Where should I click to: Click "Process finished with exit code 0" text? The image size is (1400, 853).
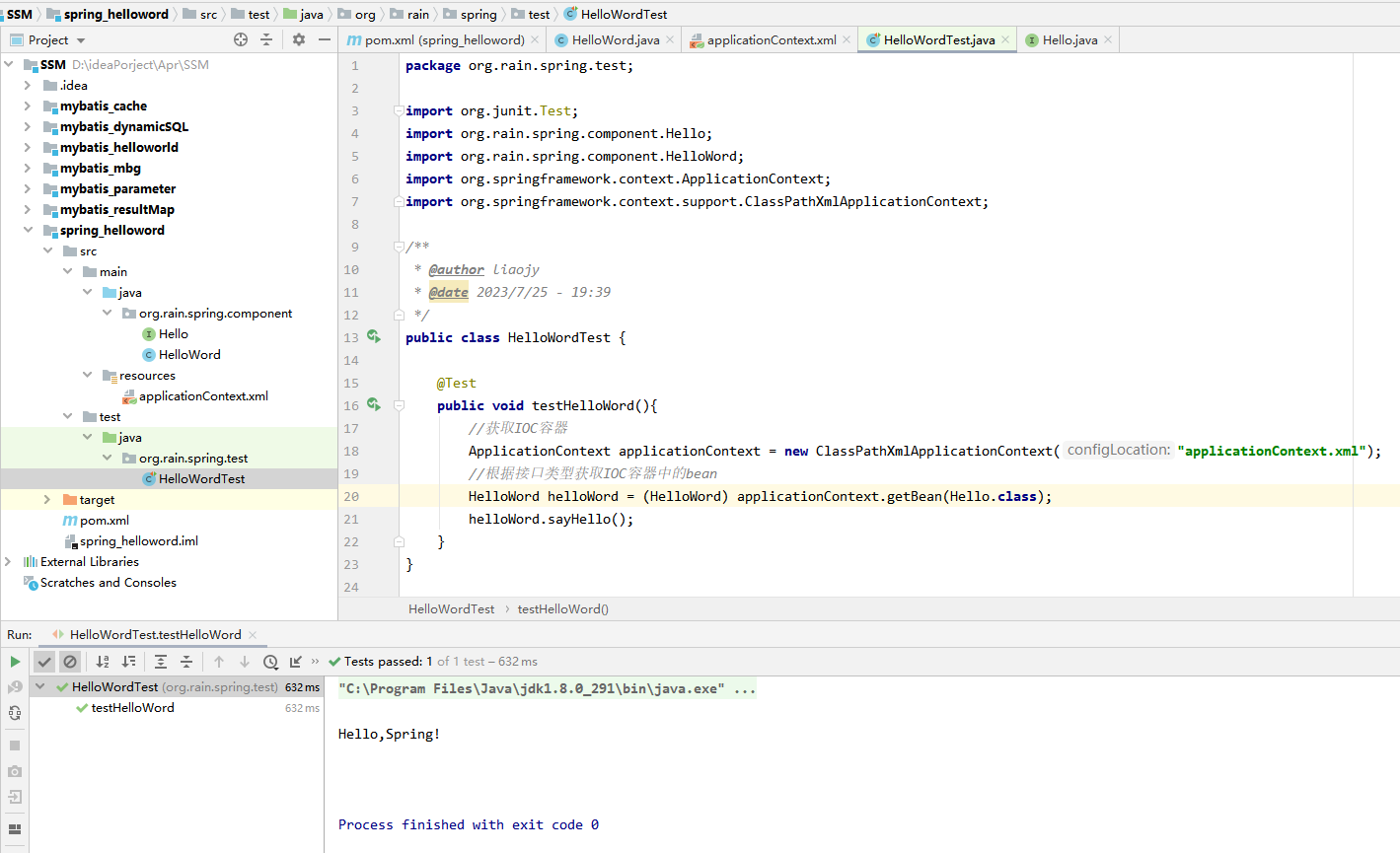(x=469, y=824)
